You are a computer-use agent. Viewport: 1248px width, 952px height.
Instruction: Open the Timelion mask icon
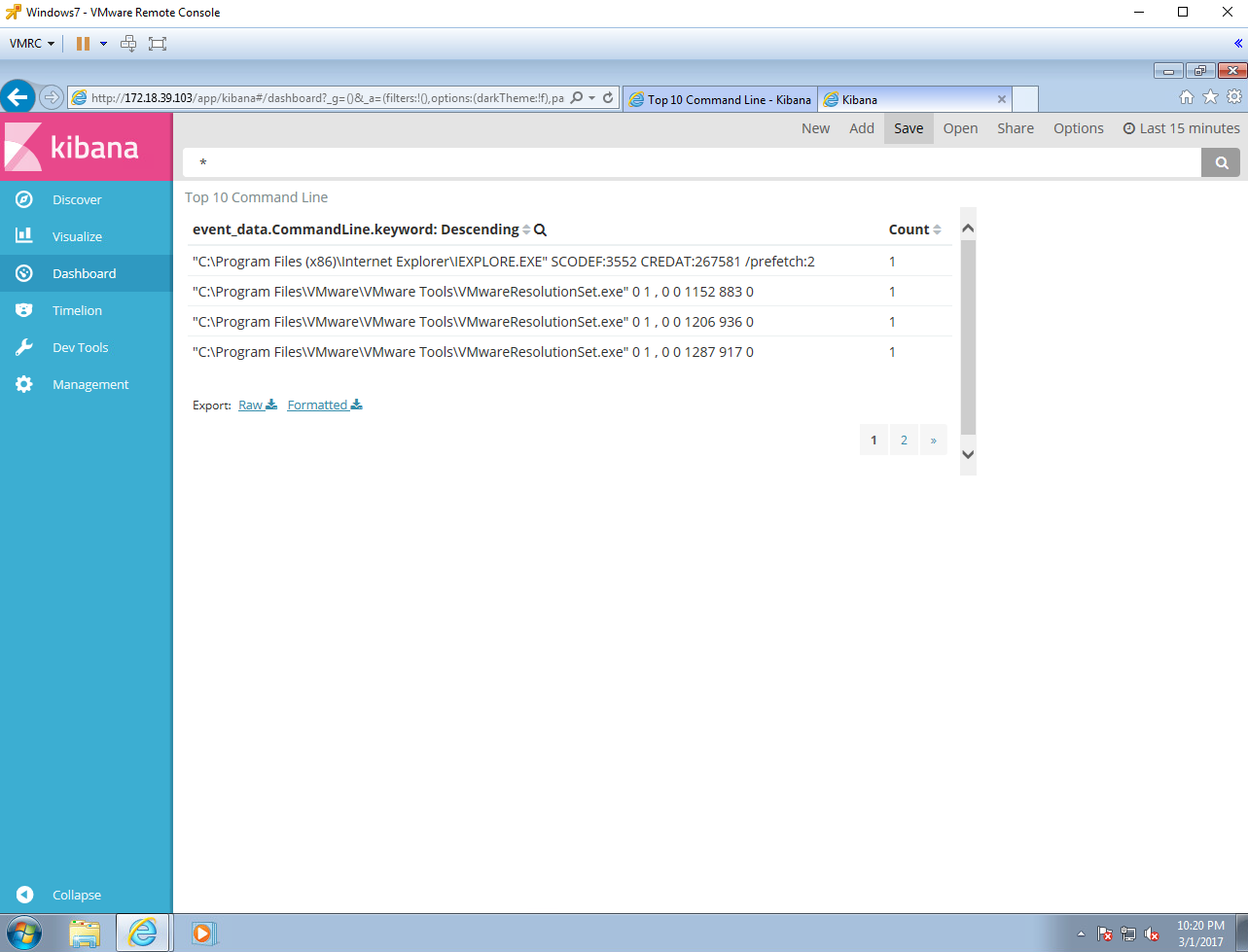pos(24,310)
